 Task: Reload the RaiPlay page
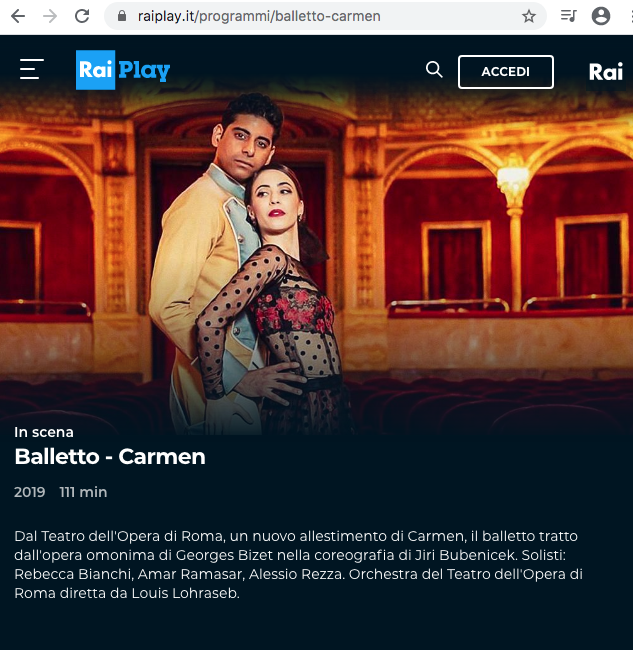click(82, 16)
